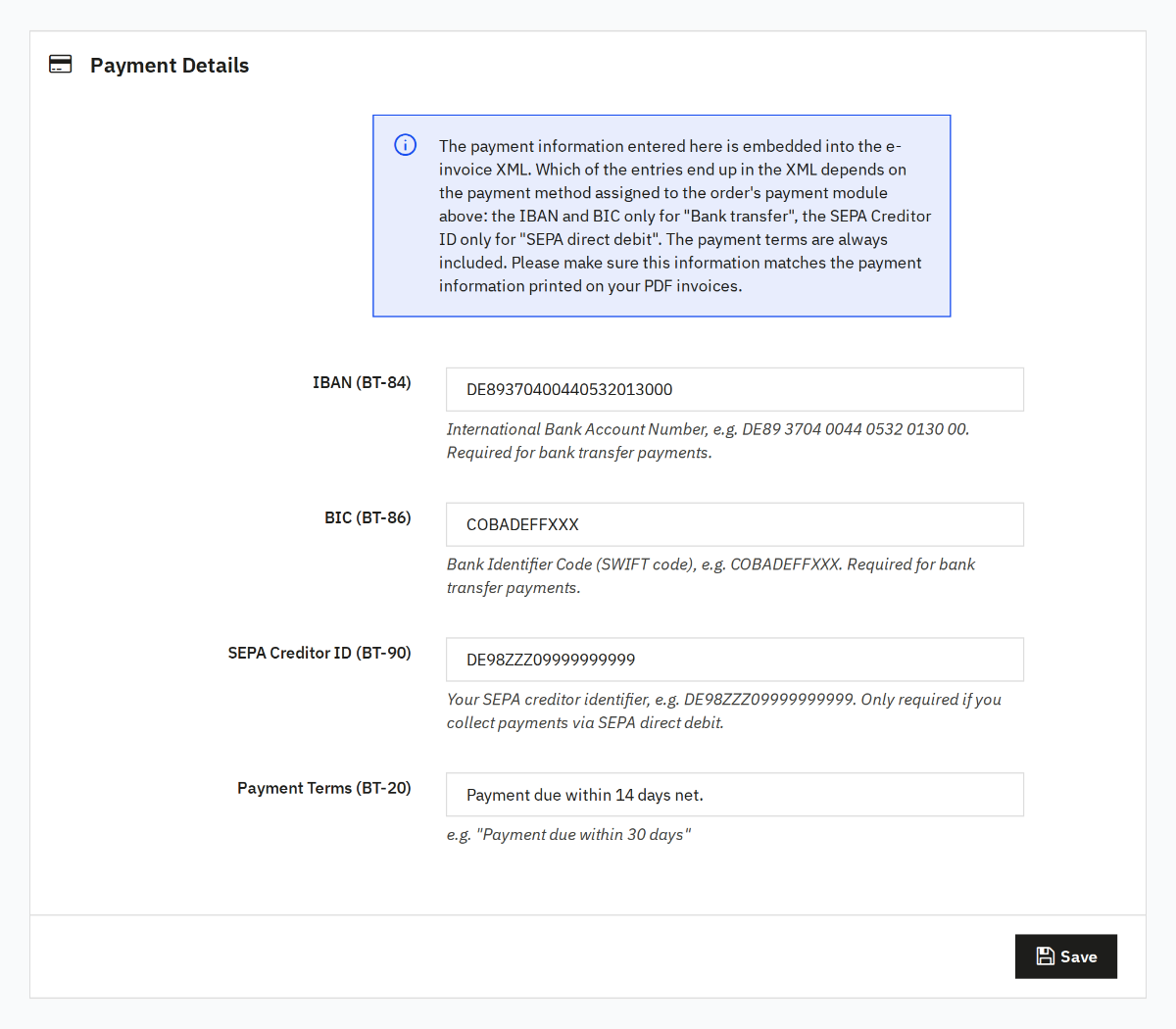Screen dimensions: 1176x1029
Task: Save the payment details
Action: 1066,956
